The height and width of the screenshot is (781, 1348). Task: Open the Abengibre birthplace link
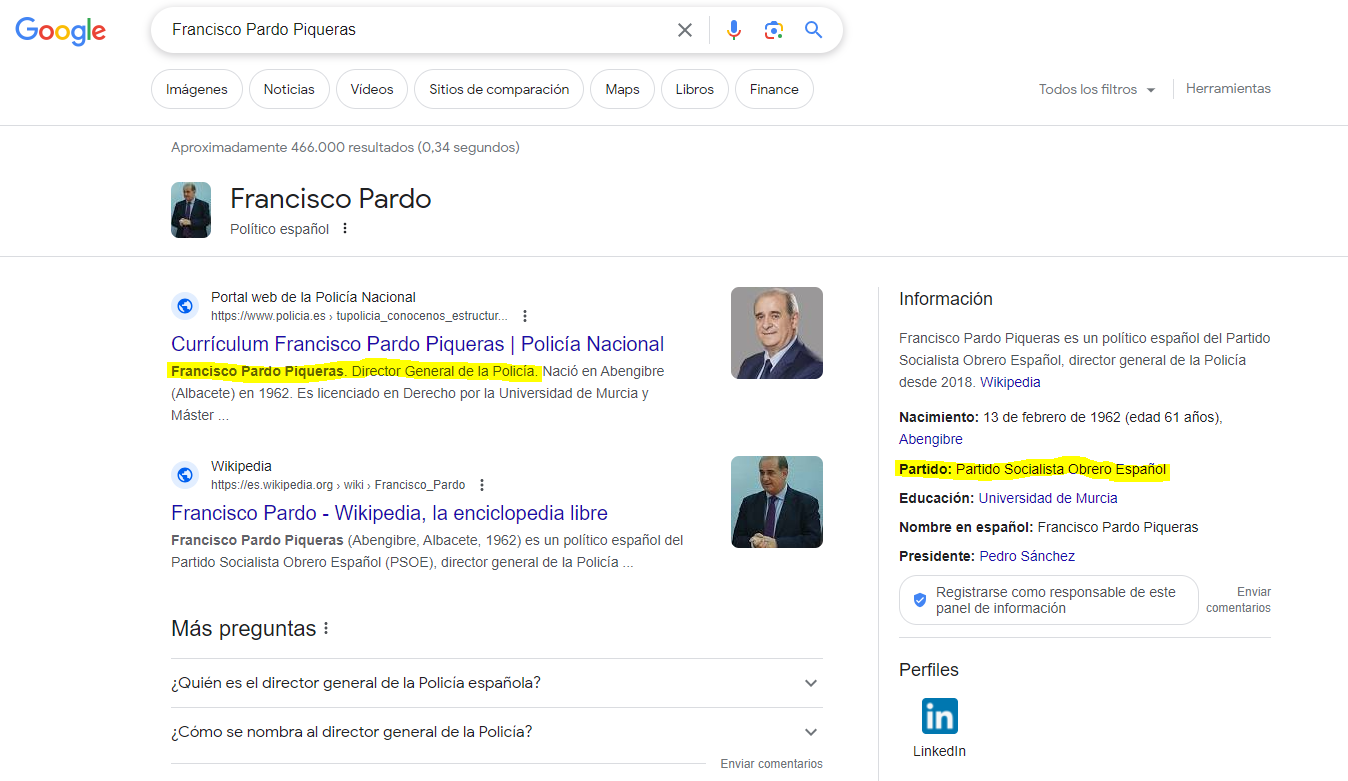[x=931, y=439]
